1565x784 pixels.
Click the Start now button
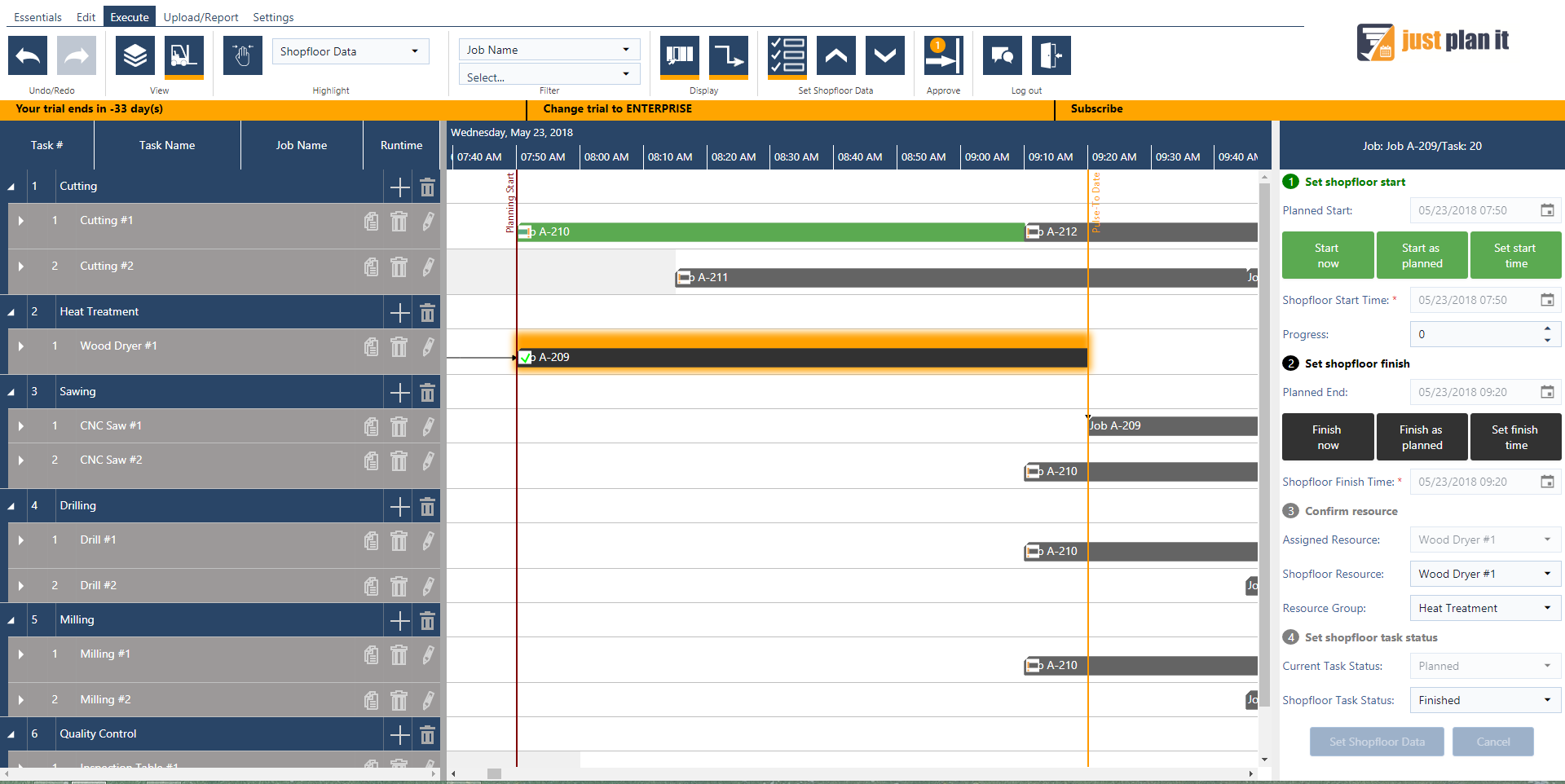1327,254
